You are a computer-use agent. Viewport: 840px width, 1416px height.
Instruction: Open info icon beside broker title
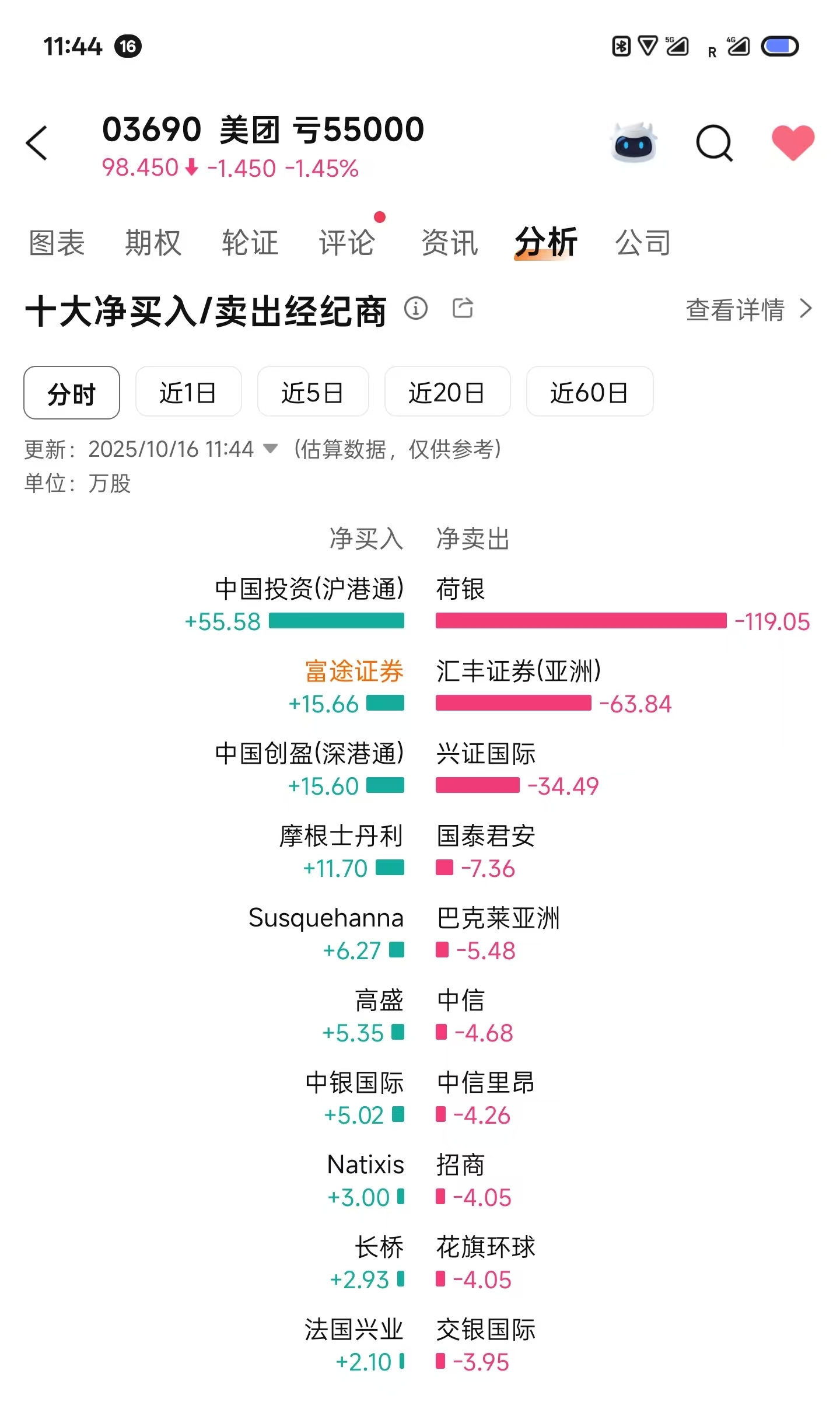pos(416,308)
